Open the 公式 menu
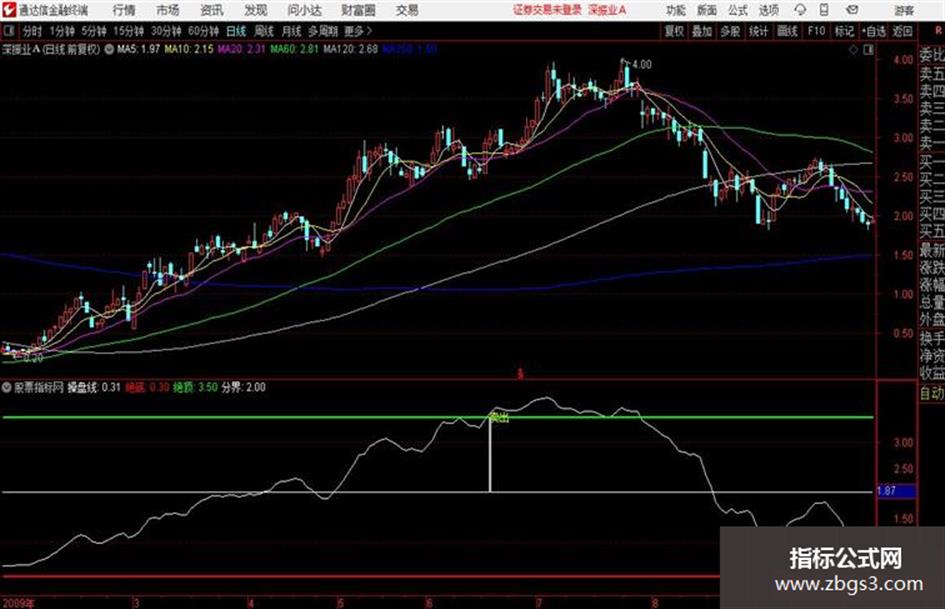This screenshot has width=945, height=609. (x=738, y=10)
